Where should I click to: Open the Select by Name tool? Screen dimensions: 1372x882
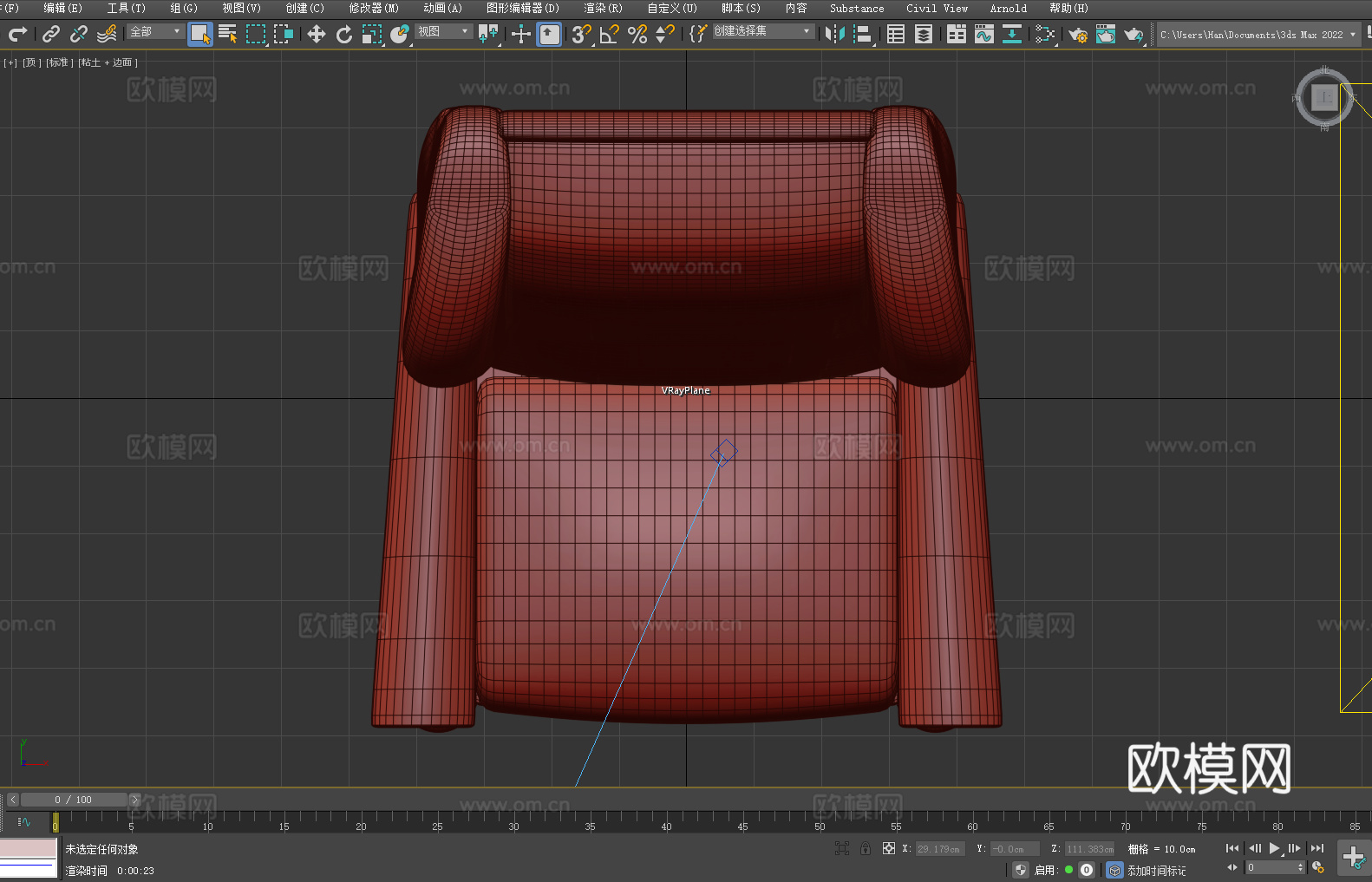(x=228, y=34)
